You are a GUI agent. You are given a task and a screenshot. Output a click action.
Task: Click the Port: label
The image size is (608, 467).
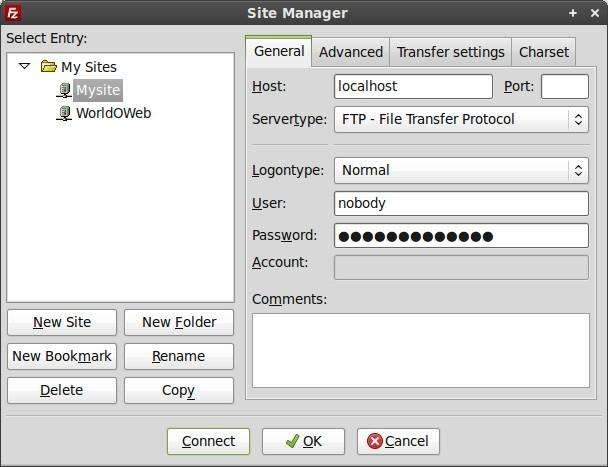pos(519,86)
